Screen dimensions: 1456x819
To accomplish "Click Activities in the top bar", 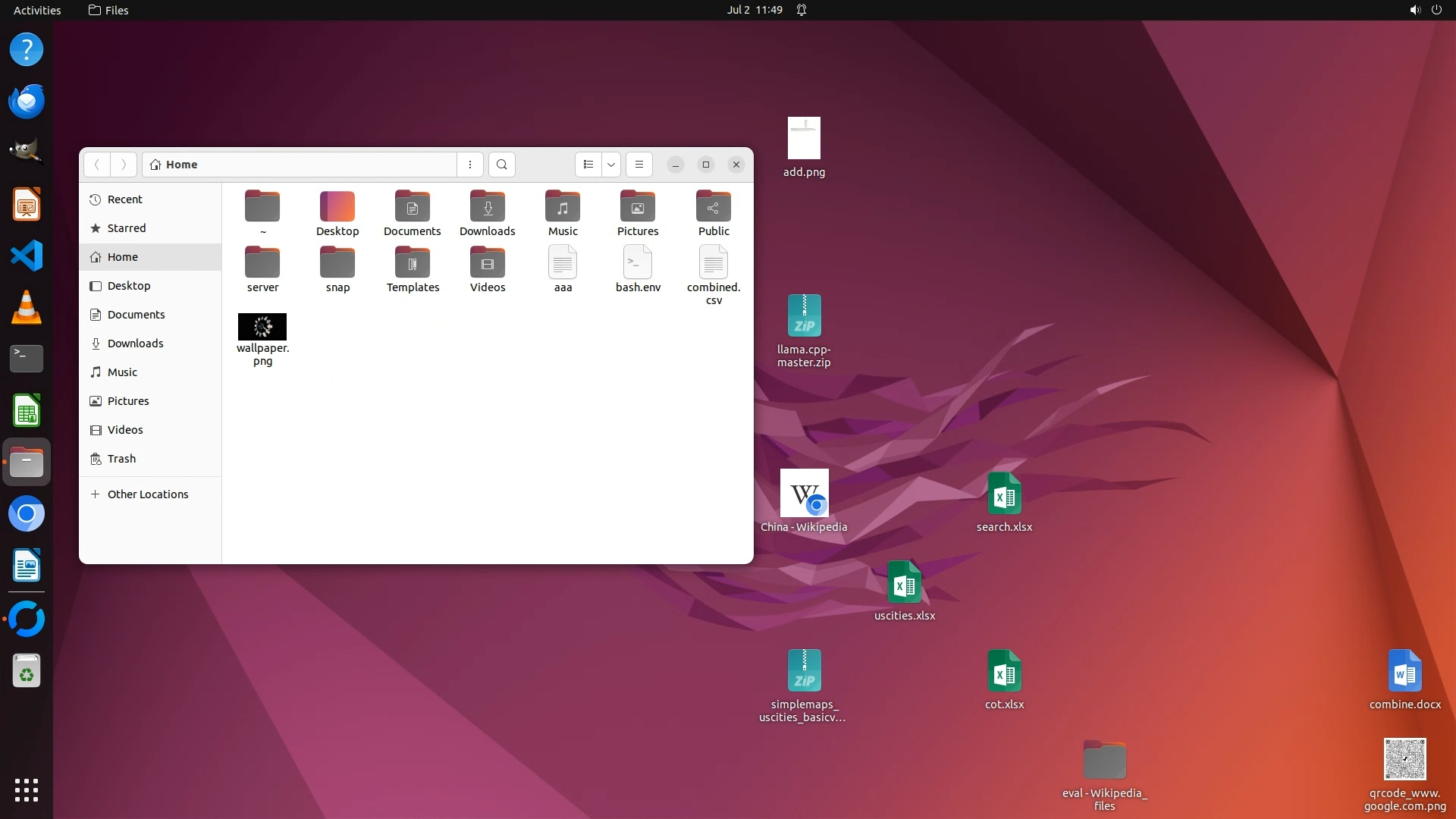I will (37, 10).
